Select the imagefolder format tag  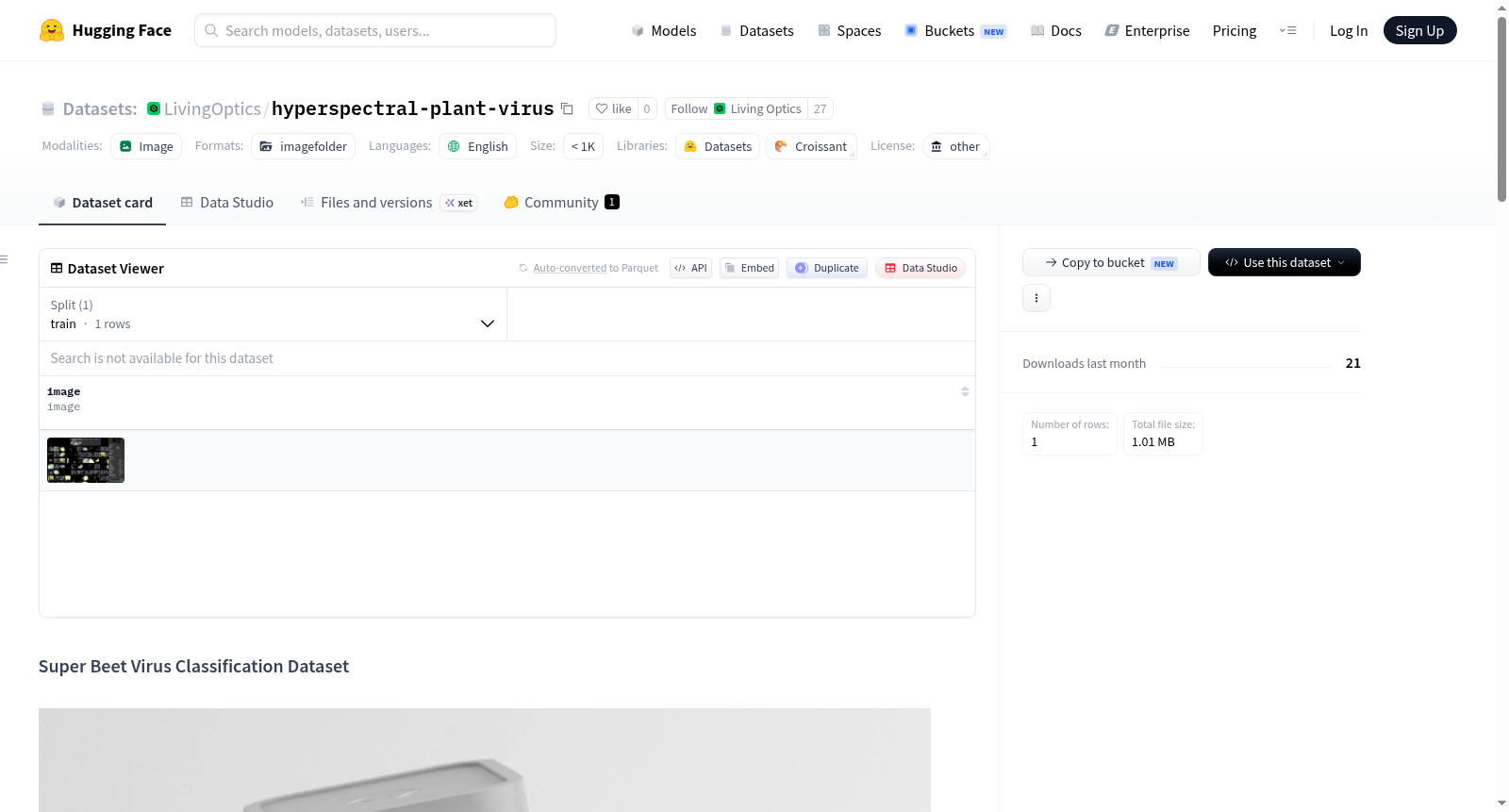point(303,146)
